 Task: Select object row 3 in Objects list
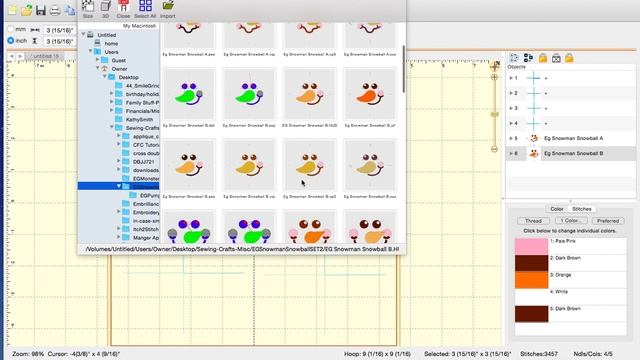click(x=571, y=108)
